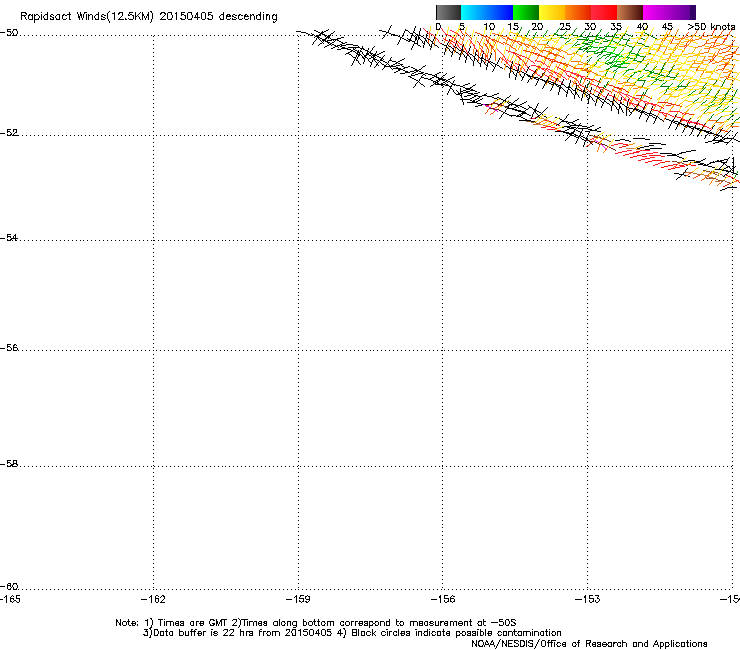Click the legend label '10'

(x=489, y=27)
